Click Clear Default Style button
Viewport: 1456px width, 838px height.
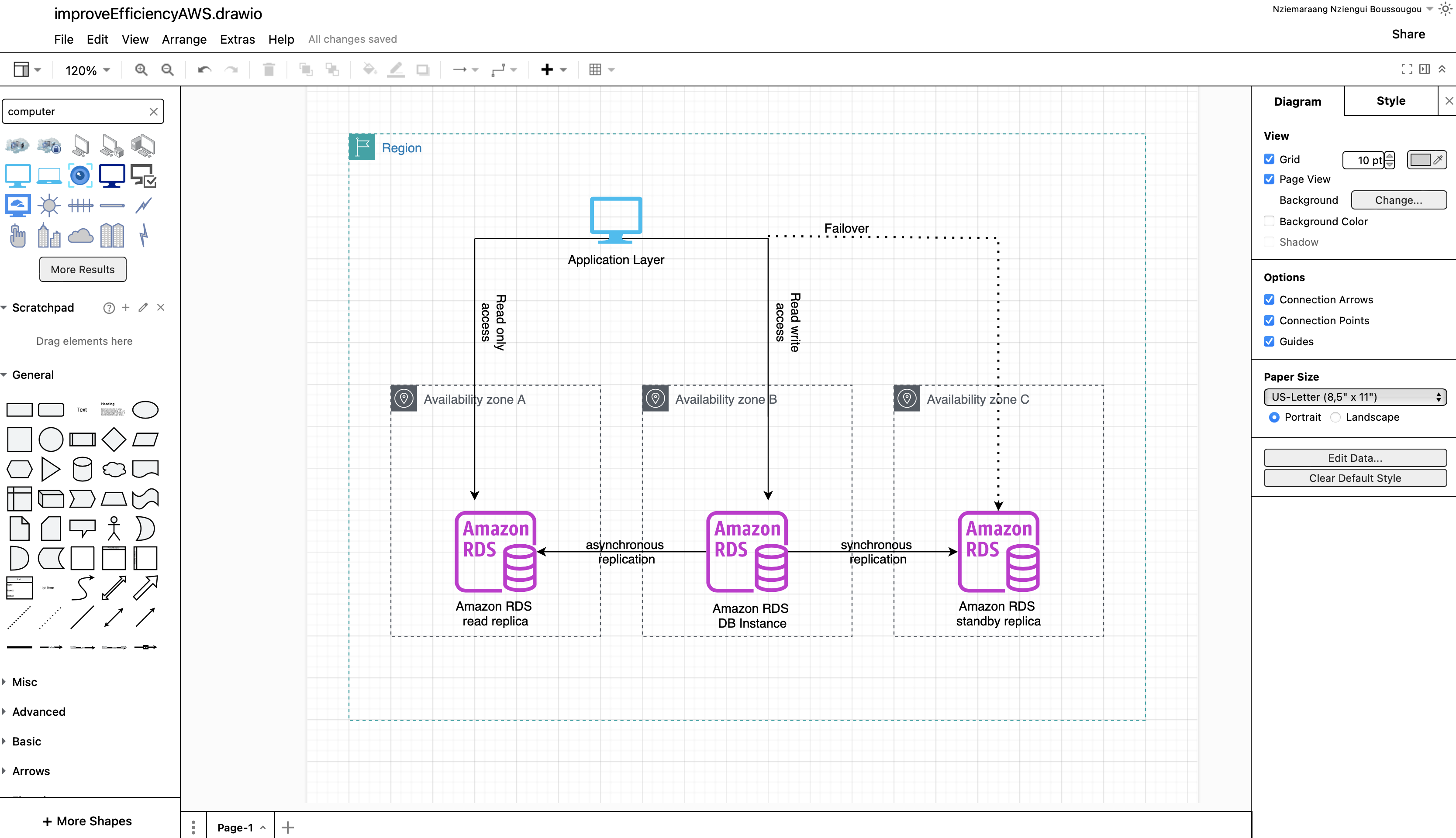click(1355, 478)
